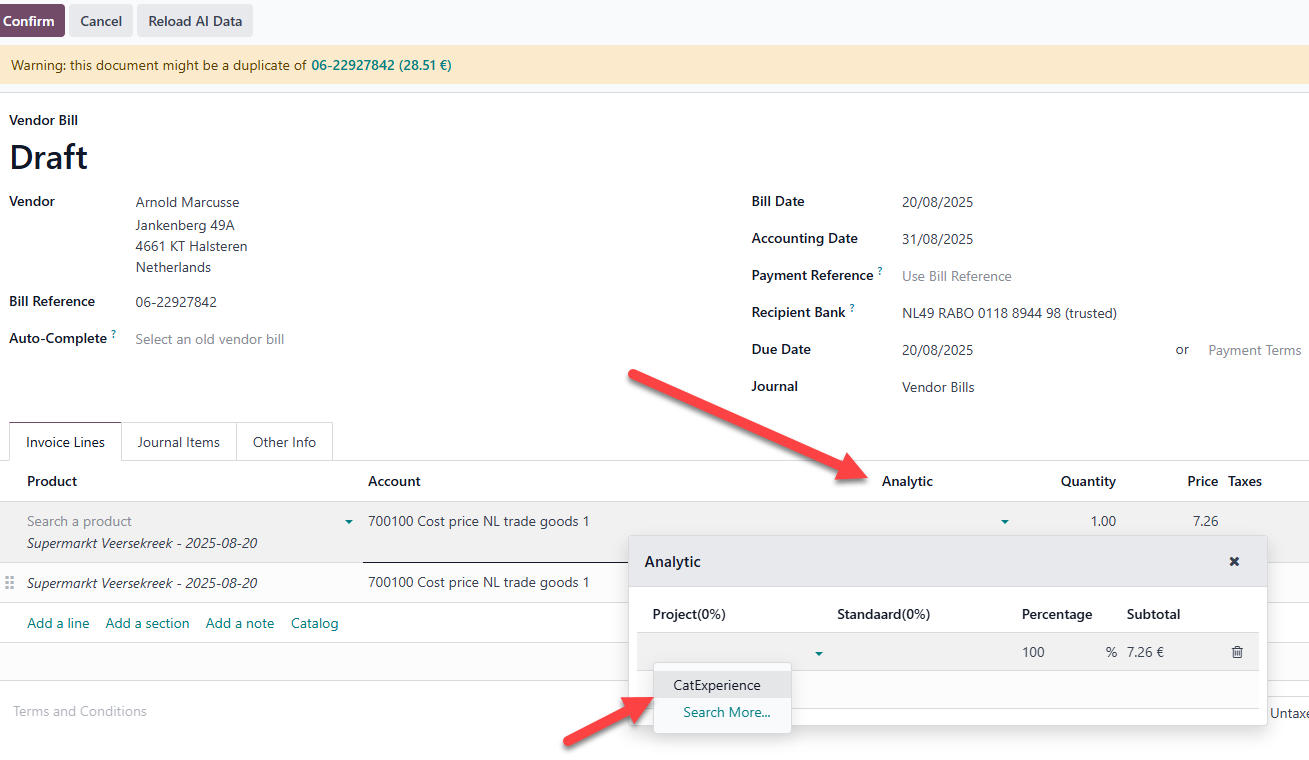The image size is (1309, 760).
Task: Expand the Product search dropdown arrow
Action: (x=348, y=522)
